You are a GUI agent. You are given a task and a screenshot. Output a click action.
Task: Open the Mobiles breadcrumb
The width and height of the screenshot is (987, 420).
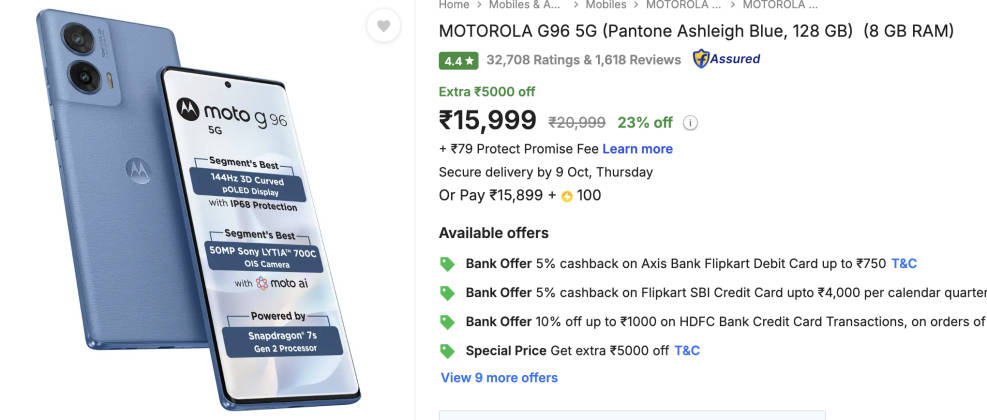(606, 5)
